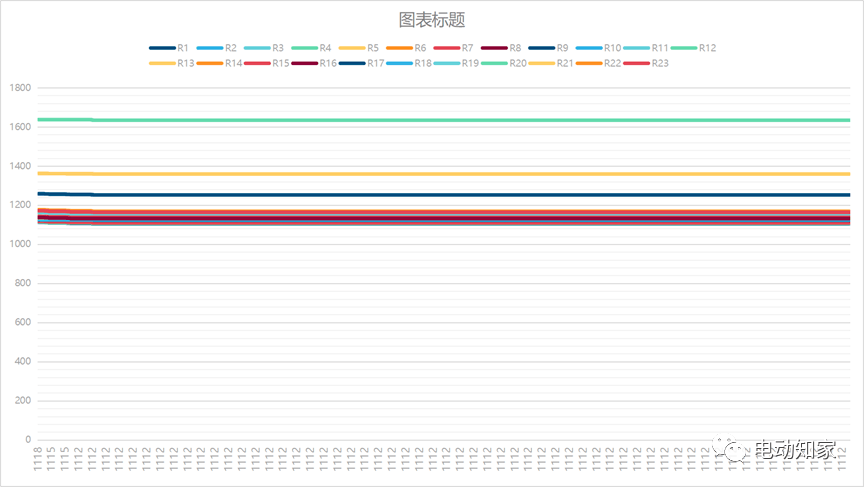
Task: Click the R18 legend entry
Action: coord(409,63)
